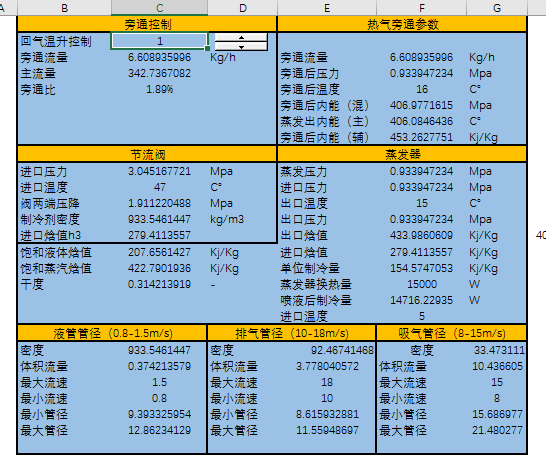Viewport: 546px width, 470px height.
Task: Click the 吸气管径 (8-15m/s) header
Action: pyautogui.click(x=452, y=333)
